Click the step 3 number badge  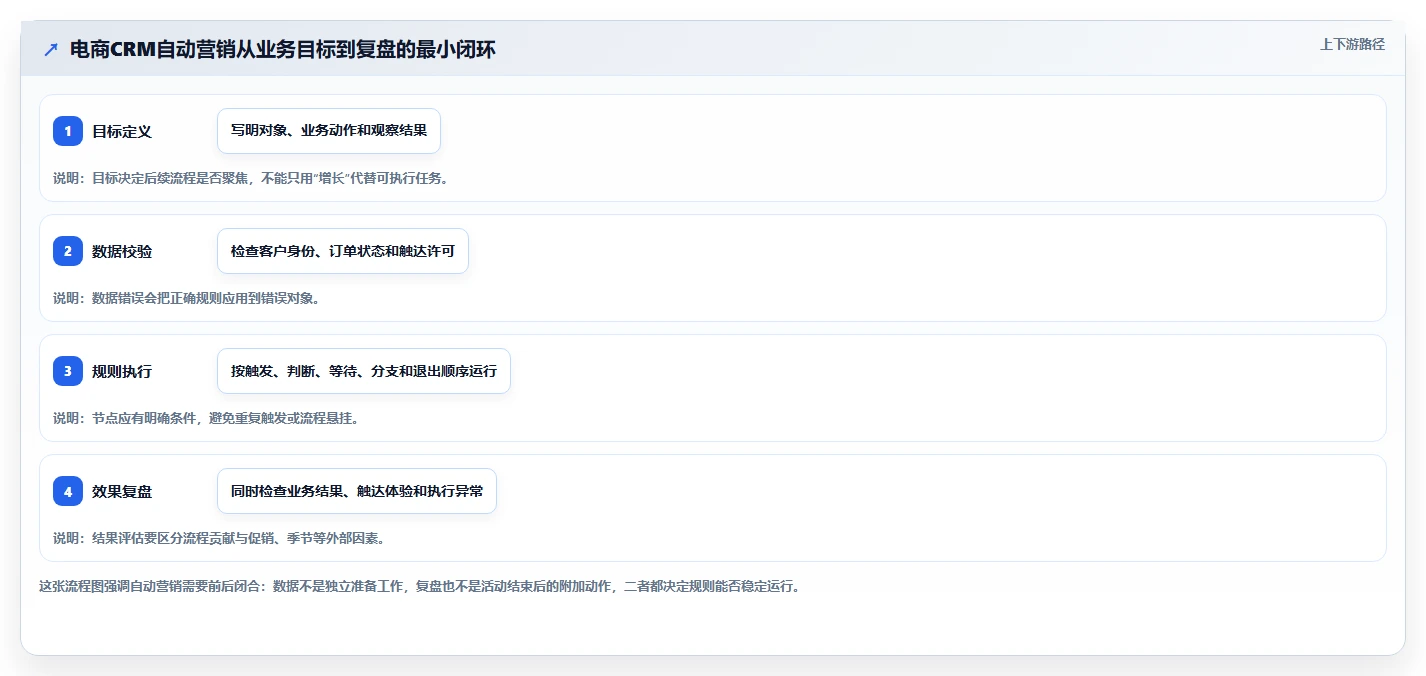(68, 371)
